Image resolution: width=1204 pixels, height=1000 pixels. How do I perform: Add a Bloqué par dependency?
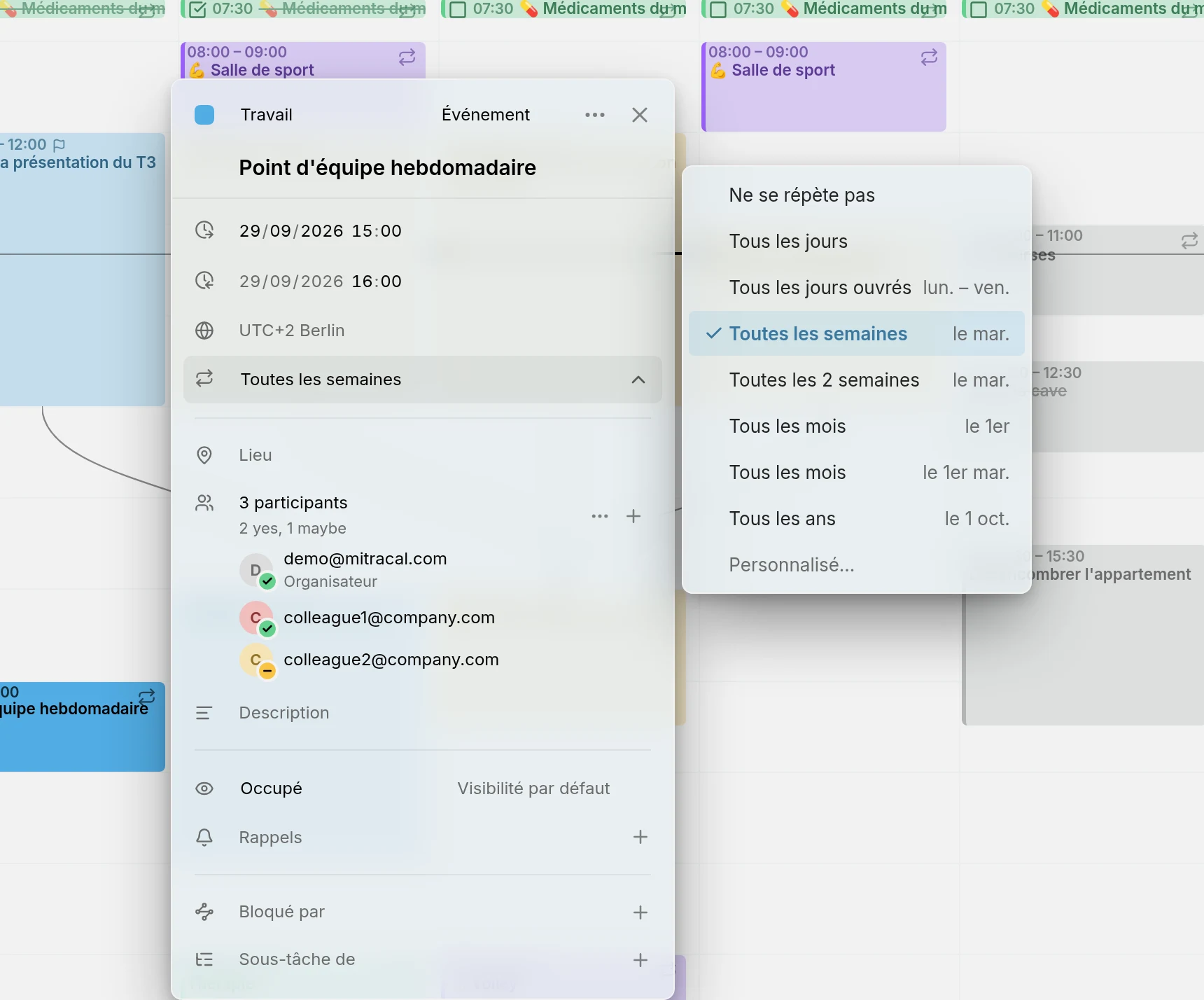640,912
